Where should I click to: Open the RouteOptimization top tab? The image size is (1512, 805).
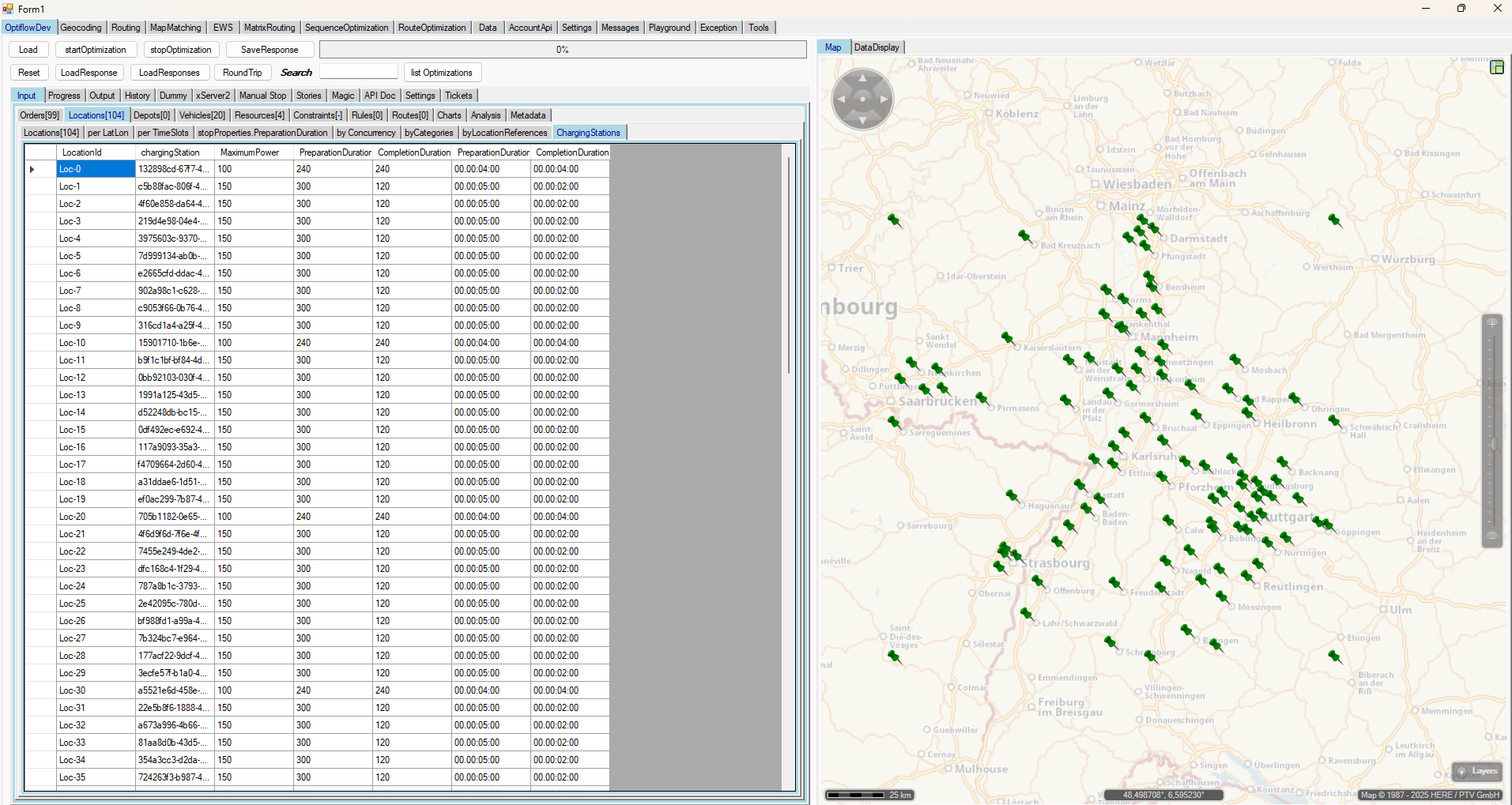[432, 28]
